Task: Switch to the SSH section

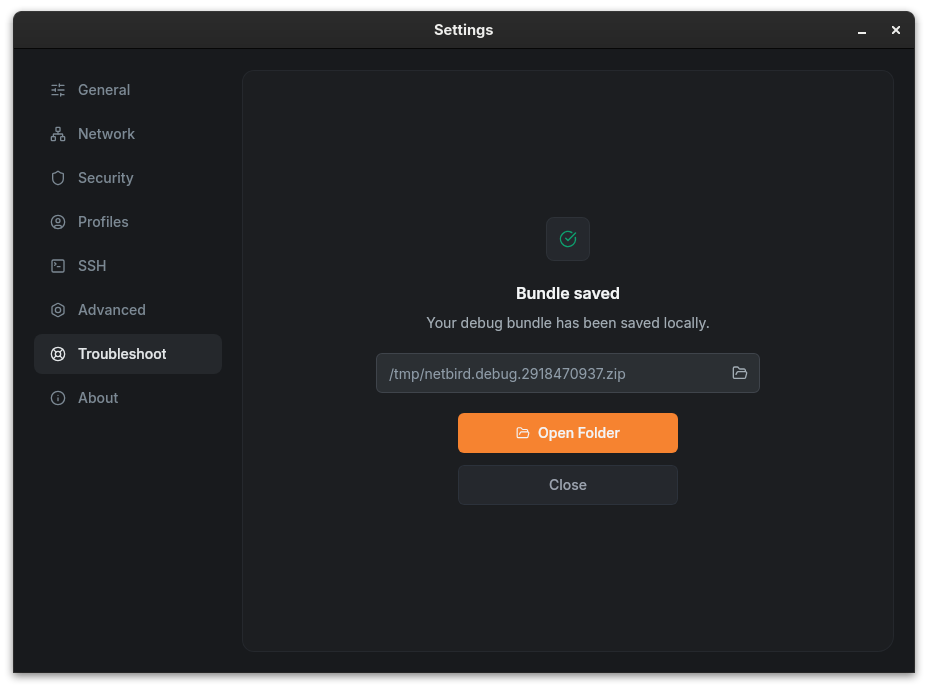Action: (128, 266)
